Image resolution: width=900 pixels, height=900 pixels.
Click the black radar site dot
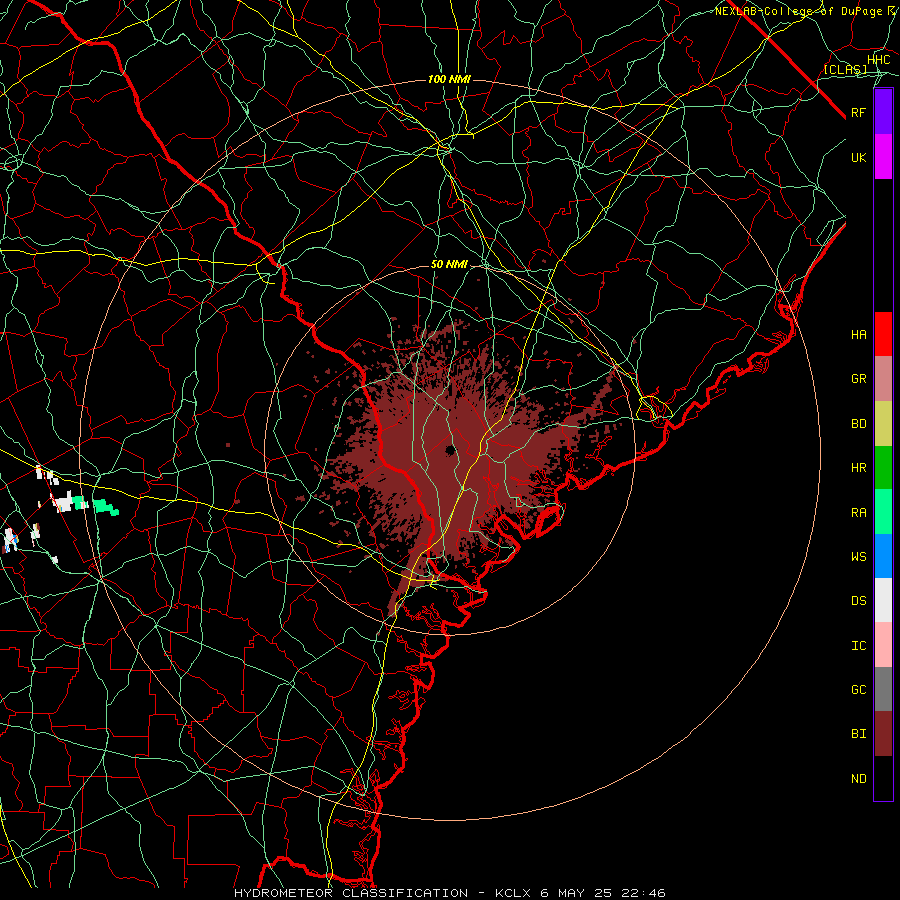point(450,450)
